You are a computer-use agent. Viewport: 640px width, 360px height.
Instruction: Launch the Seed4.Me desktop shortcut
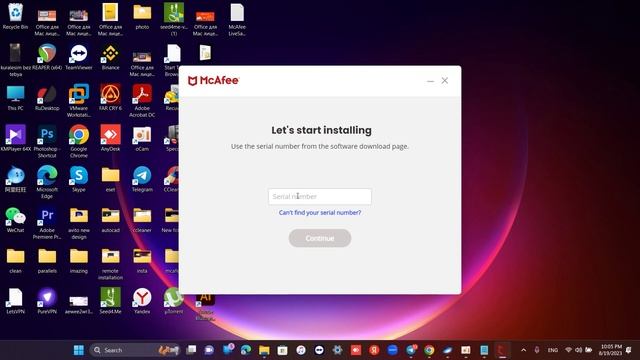110,301
